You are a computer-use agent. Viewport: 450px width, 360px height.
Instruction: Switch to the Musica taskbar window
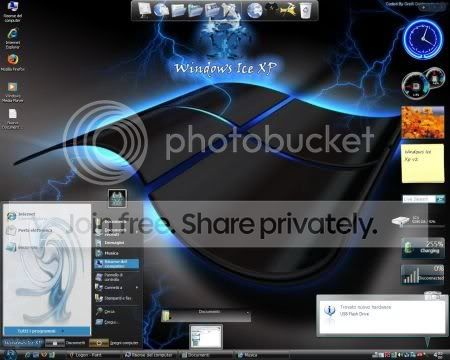pyautogui.click(x=262, y=355)
